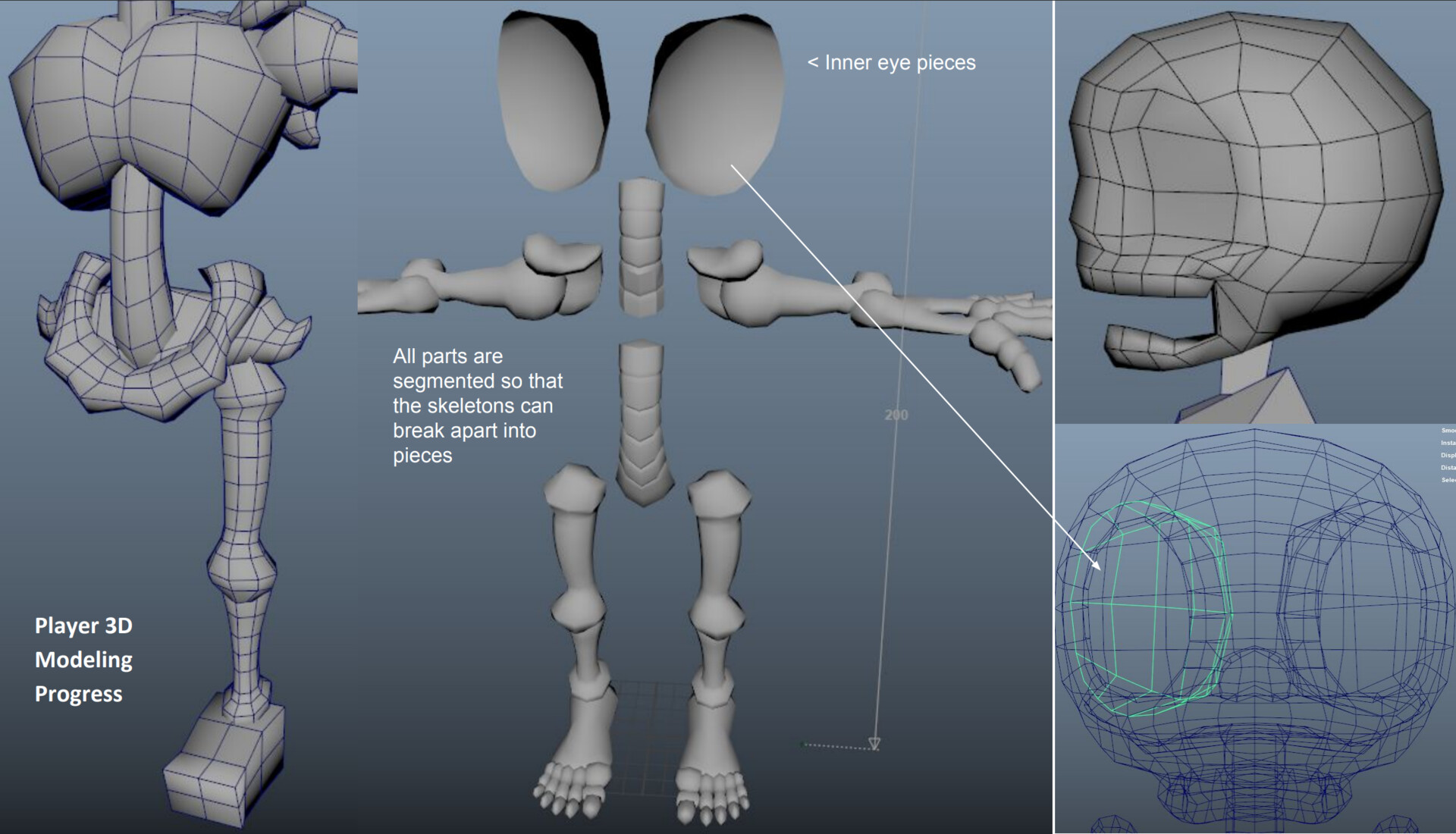Image resolution: width=1456 pixels, height=834 pixels.
Task: Select the upper spine segment below the eyes
Action: click(641, 246)
